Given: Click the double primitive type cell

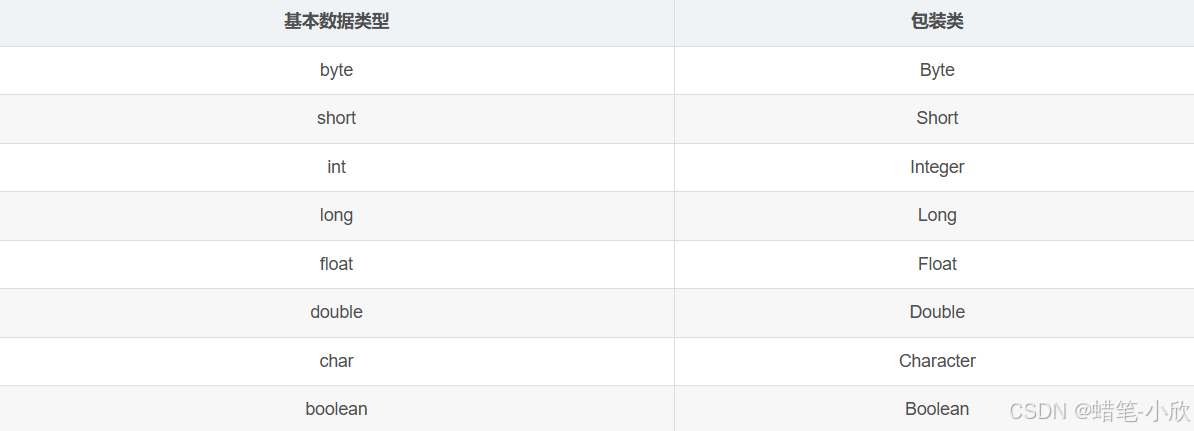Looking at the screenshot, I should (336, 312).
